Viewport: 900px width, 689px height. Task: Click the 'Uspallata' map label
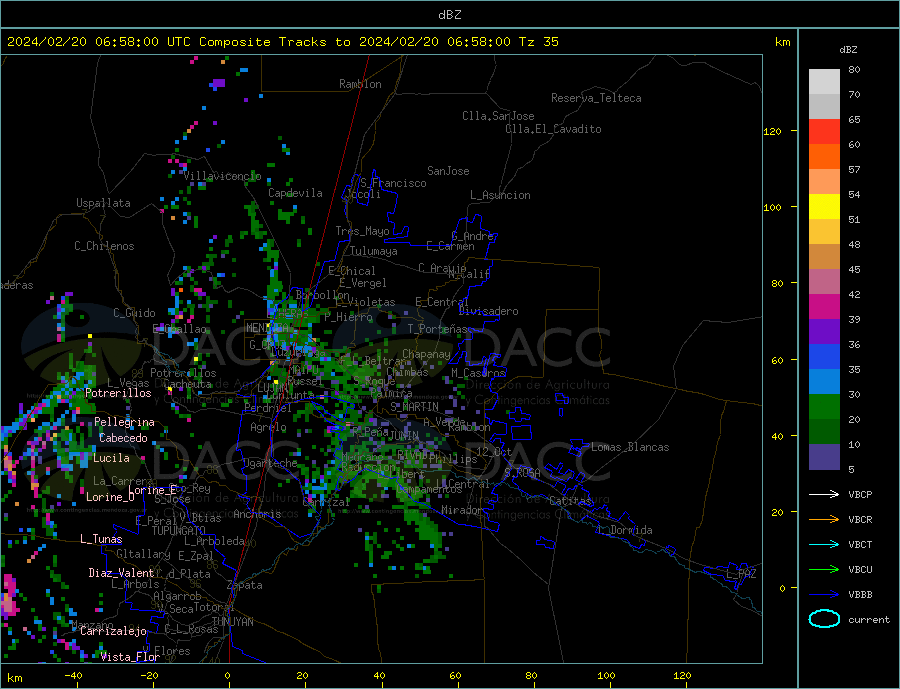point(103,203)
